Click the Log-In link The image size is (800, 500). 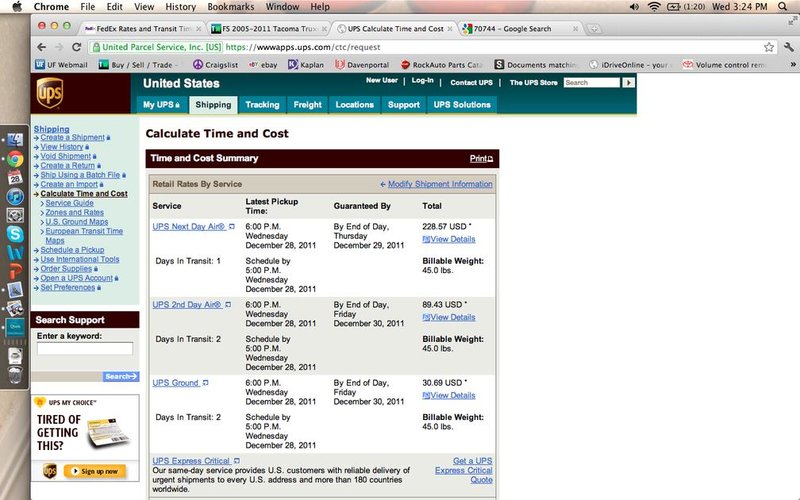(x=422, y=81)
